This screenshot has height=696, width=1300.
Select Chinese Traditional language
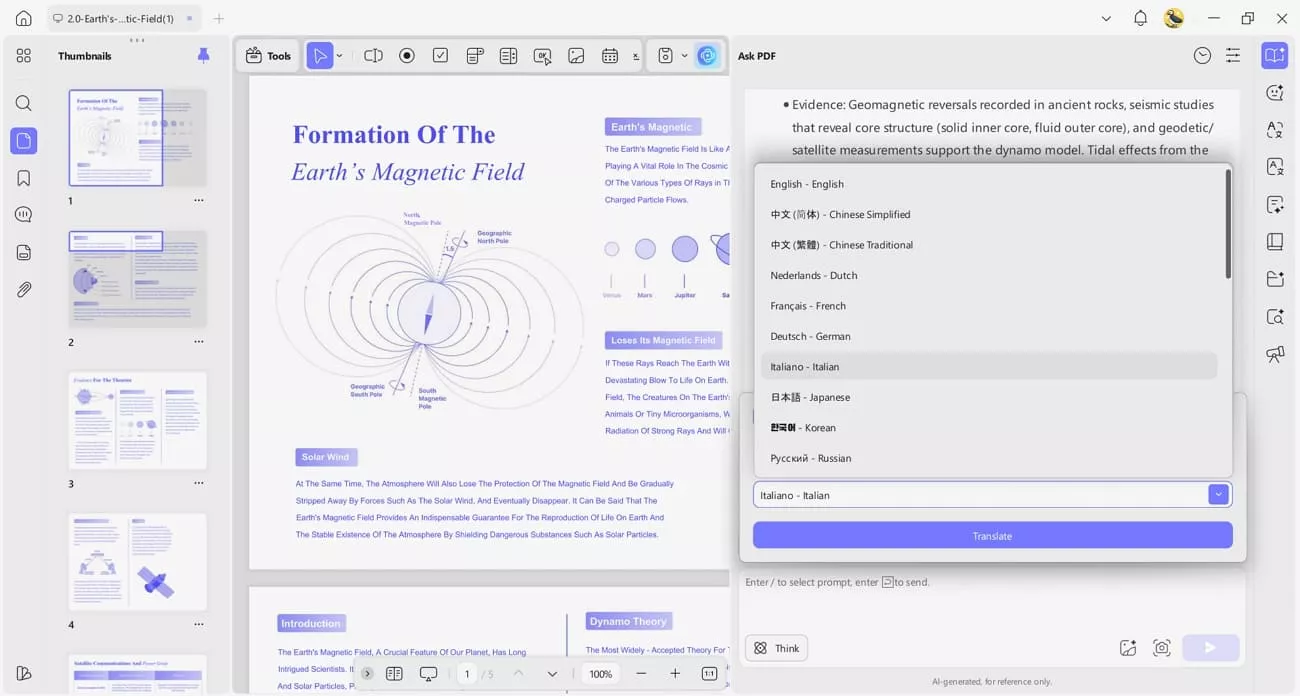pyautogui.click(x=989, y=245)
